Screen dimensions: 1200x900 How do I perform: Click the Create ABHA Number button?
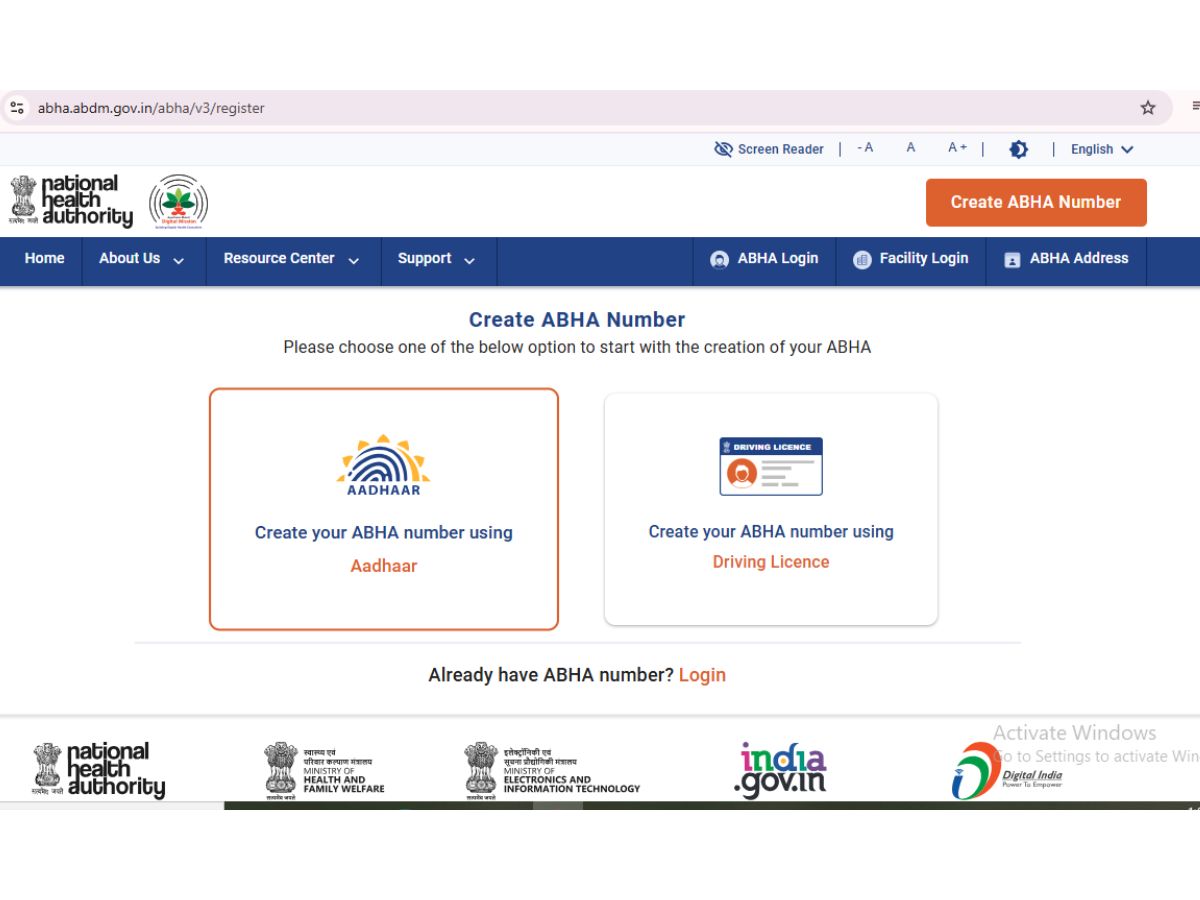point(1035,202)
